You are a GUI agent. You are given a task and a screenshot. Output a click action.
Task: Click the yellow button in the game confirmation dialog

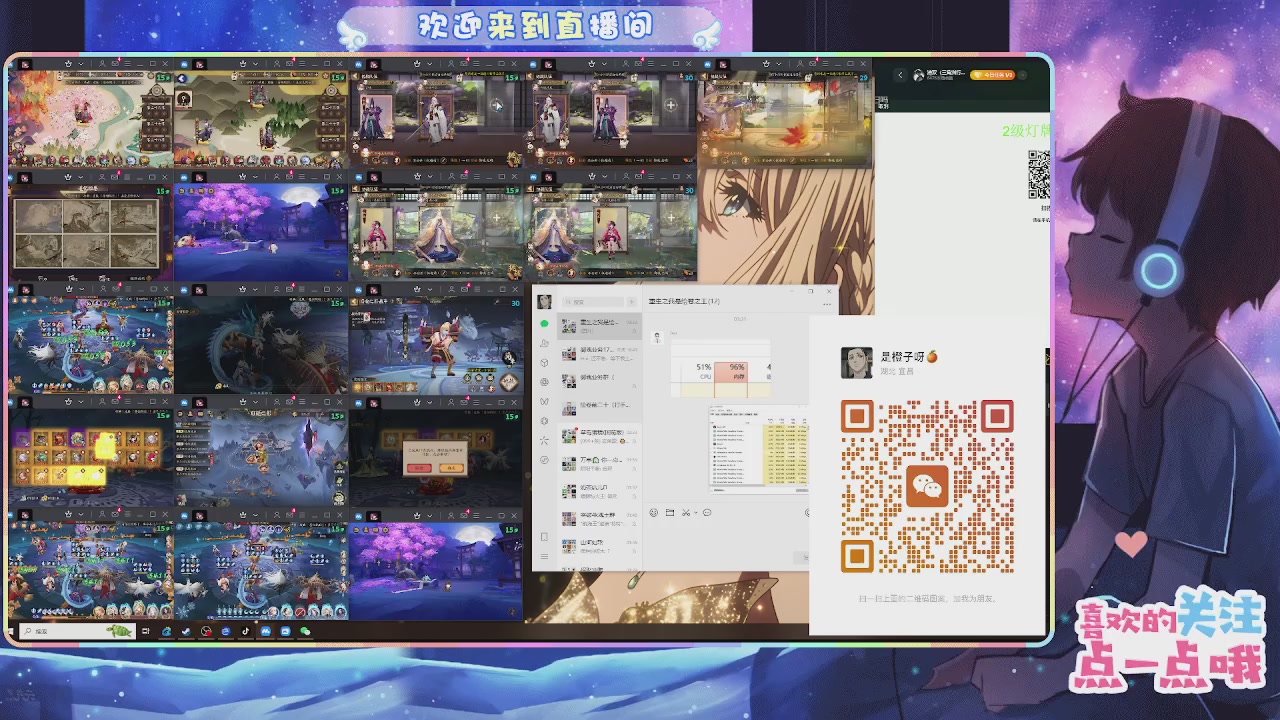(x=452, y=468)
